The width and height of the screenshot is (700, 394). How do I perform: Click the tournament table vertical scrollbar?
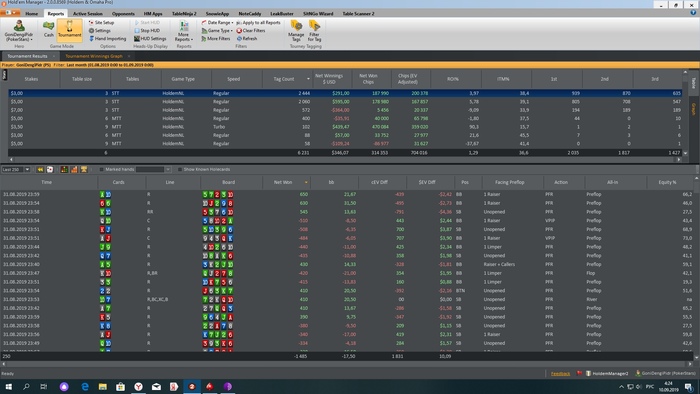tap(685, 112)
